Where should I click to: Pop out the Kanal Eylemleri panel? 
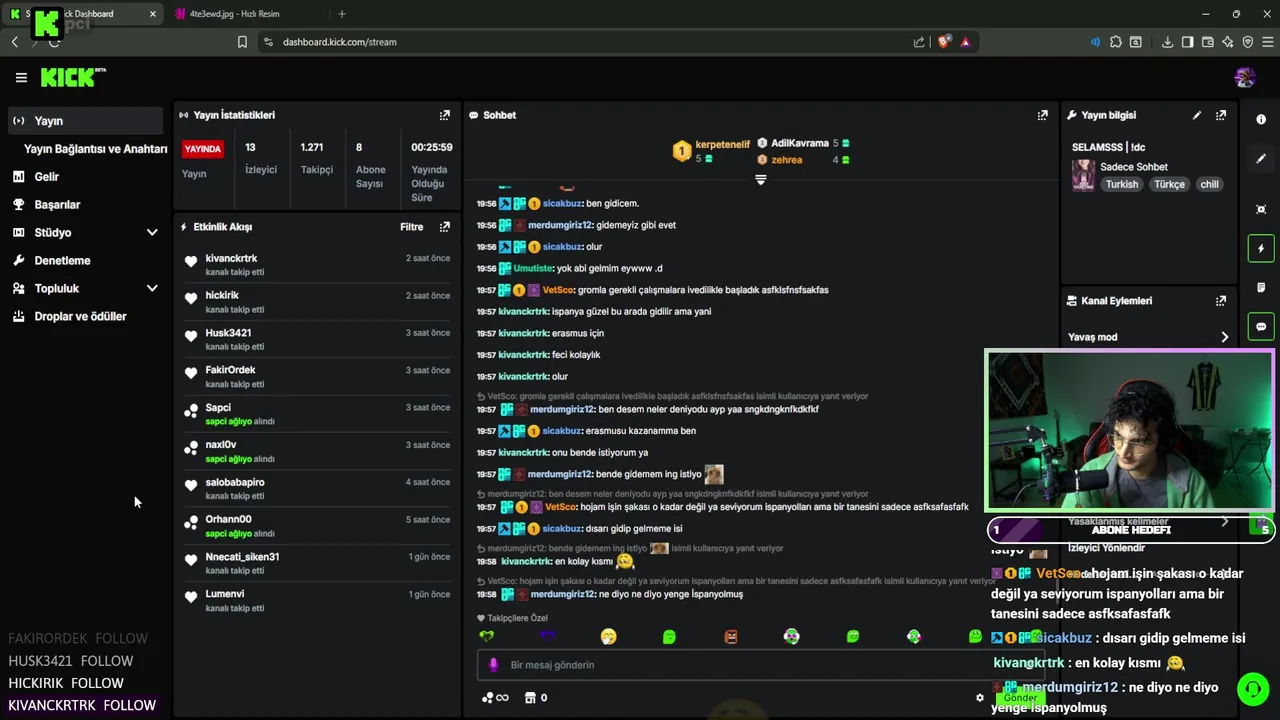point(1221,300)
